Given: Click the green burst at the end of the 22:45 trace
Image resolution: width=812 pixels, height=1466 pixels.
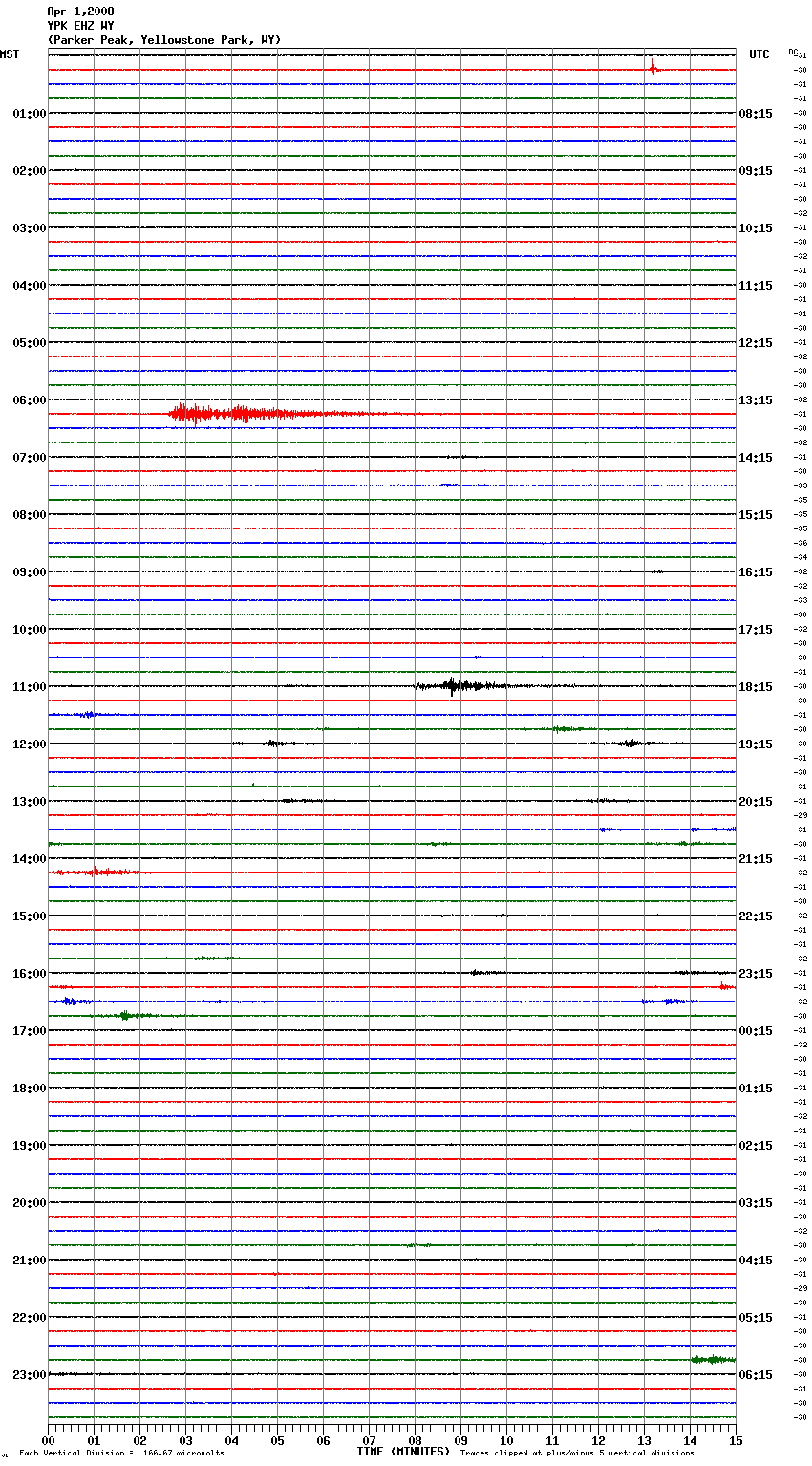Looking at the screenshot, I should (x=714, y=1359).
